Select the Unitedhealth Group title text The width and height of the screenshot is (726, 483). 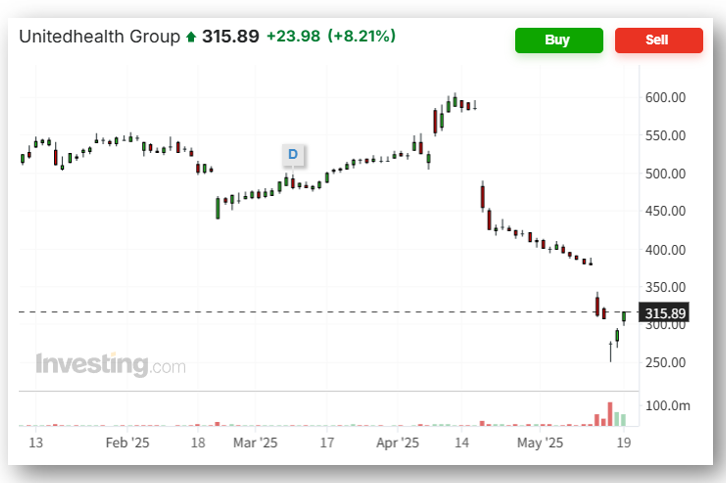click(x=100, y=37)
